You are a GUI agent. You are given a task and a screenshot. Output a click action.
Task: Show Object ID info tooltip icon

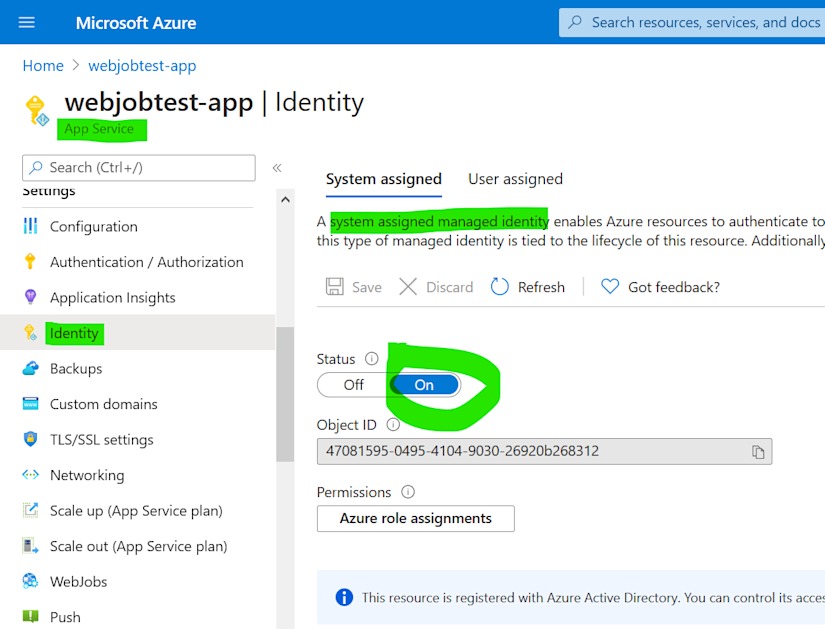click(x=393, y=424)
